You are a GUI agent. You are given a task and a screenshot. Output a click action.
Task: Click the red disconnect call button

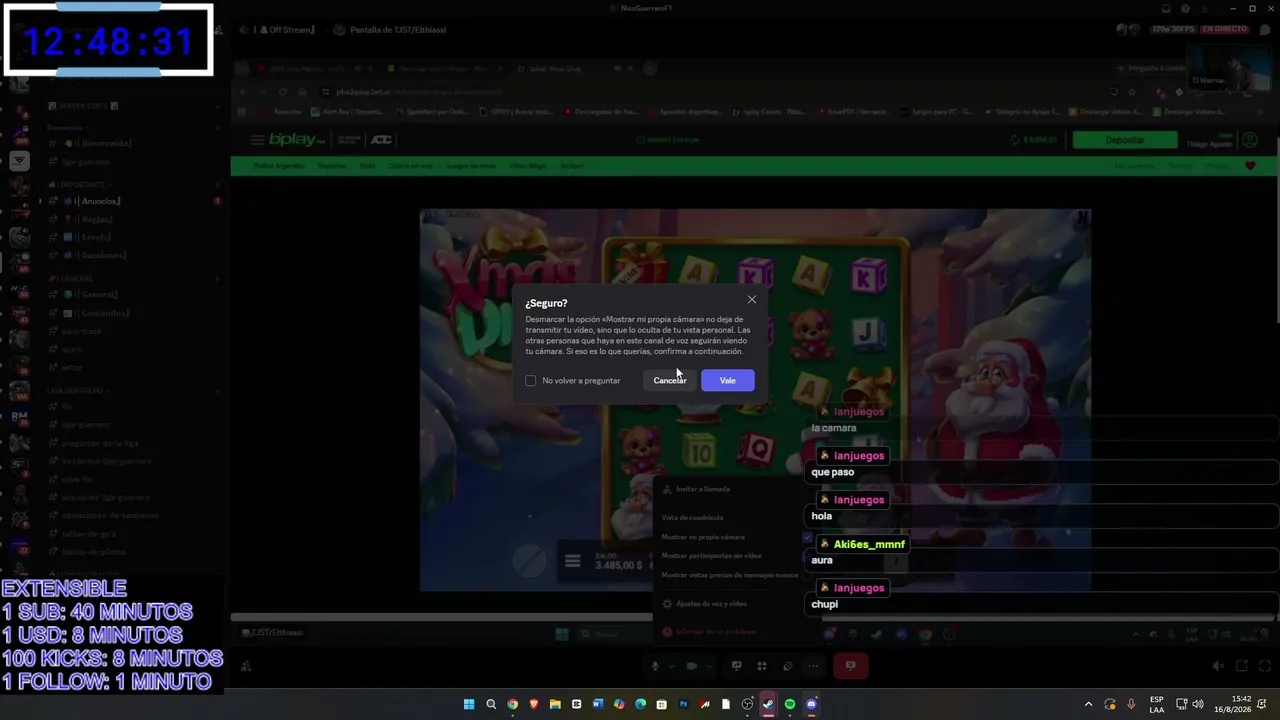click(x=851, y=666)
